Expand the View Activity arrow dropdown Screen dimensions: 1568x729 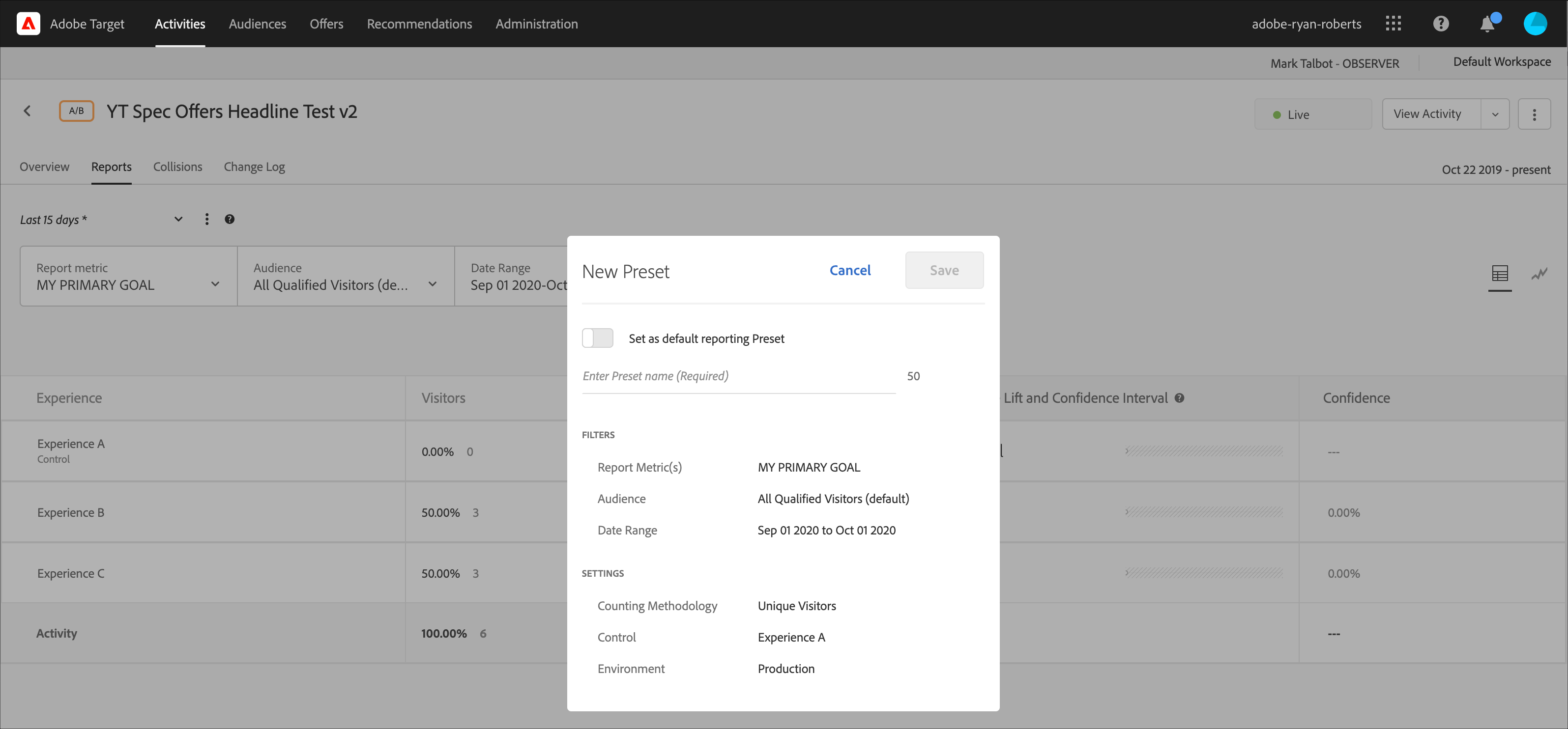point(1495,114)
